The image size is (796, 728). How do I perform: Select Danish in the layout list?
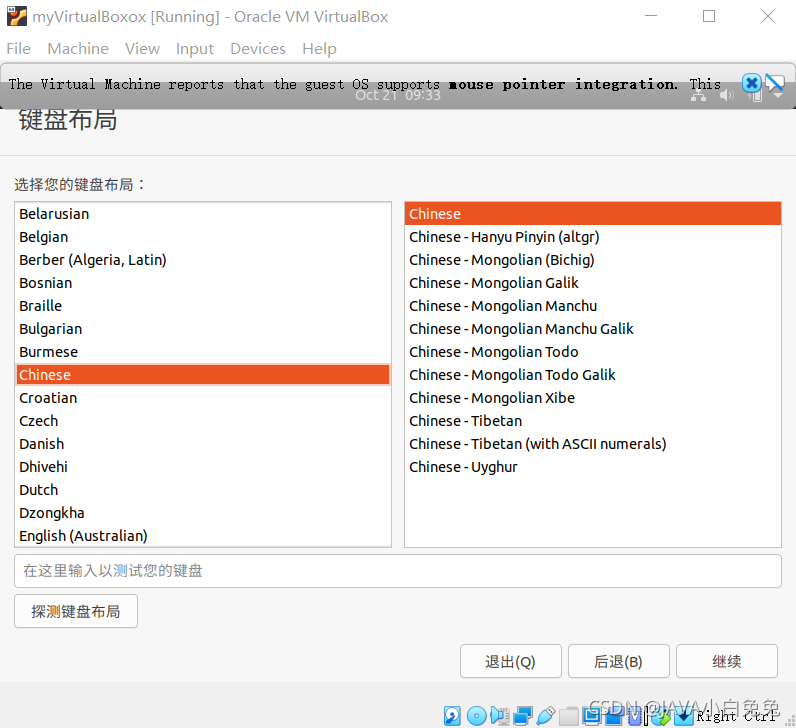[x=203, y=444]
